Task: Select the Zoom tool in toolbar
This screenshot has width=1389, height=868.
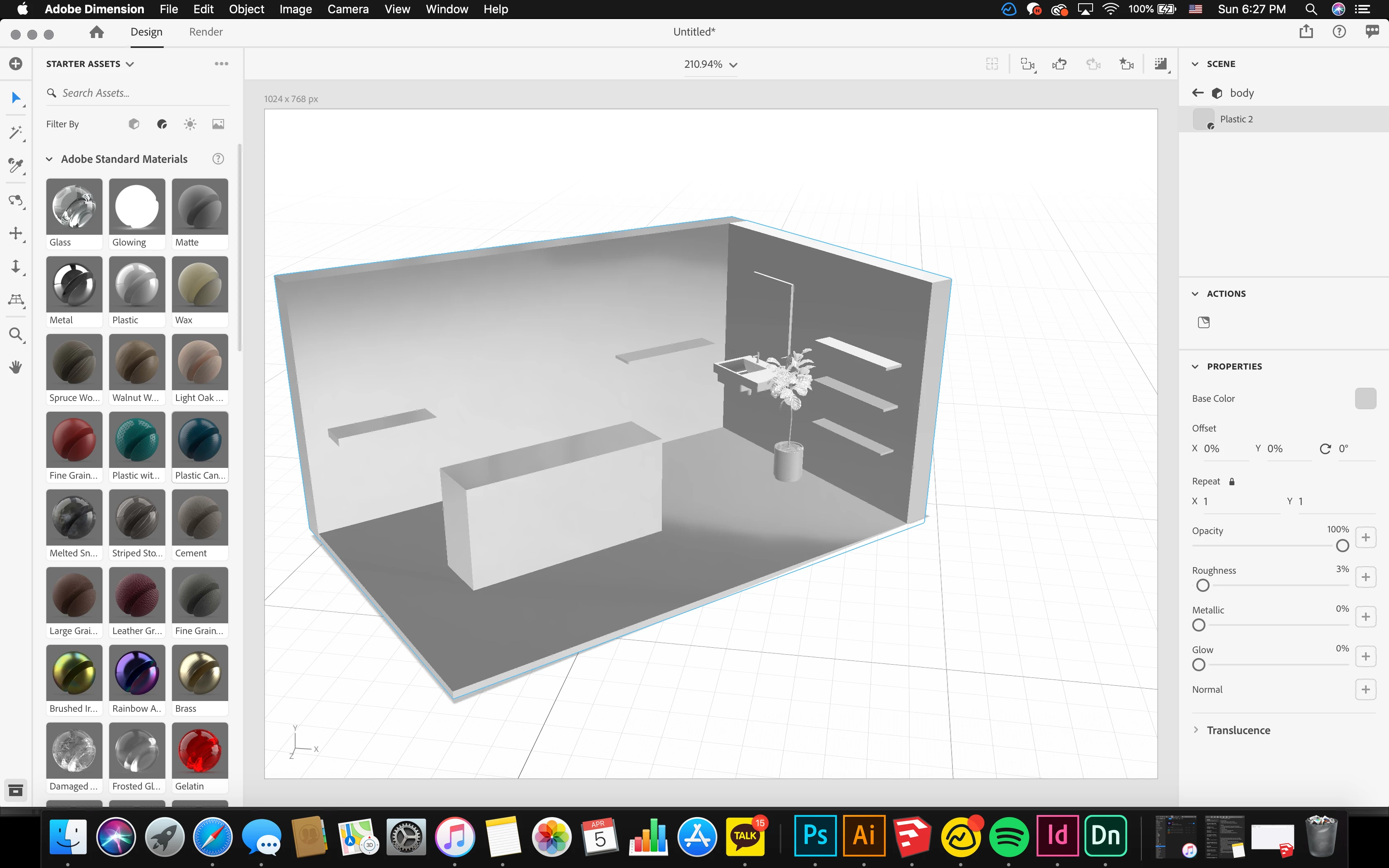Action: pos(15,334)
